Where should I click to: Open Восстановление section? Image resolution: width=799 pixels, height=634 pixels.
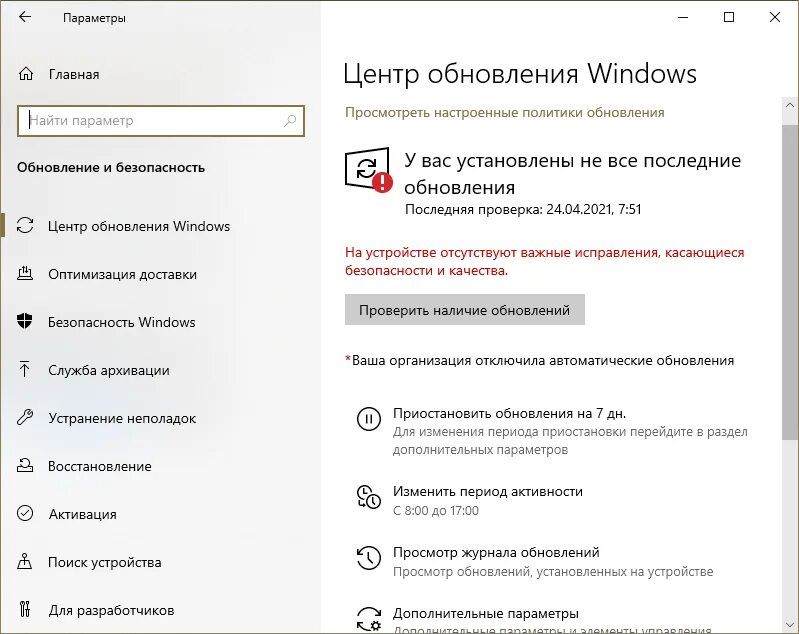[x=100, y=466]
